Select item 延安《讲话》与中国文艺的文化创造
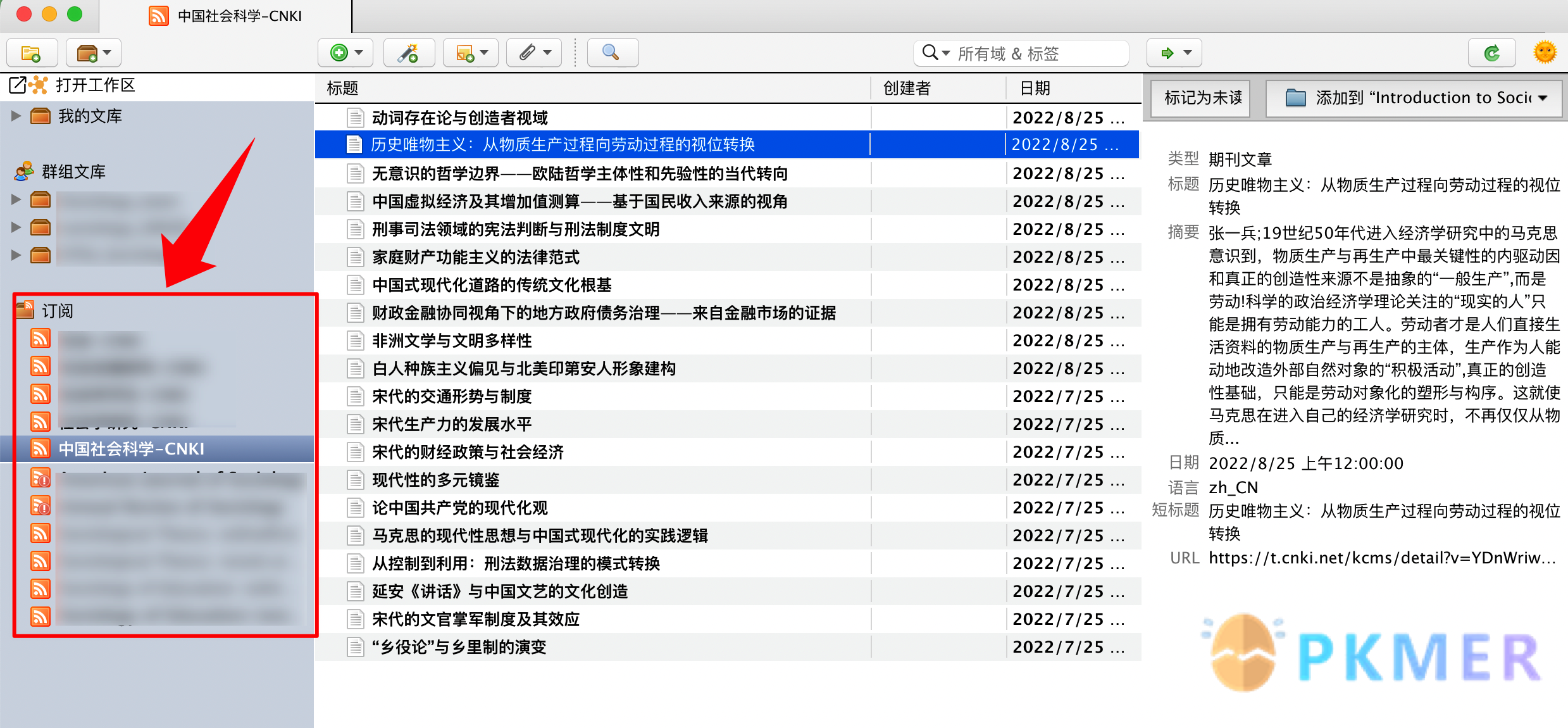This screenshot has height=728, width=1568. click(728, 591)
